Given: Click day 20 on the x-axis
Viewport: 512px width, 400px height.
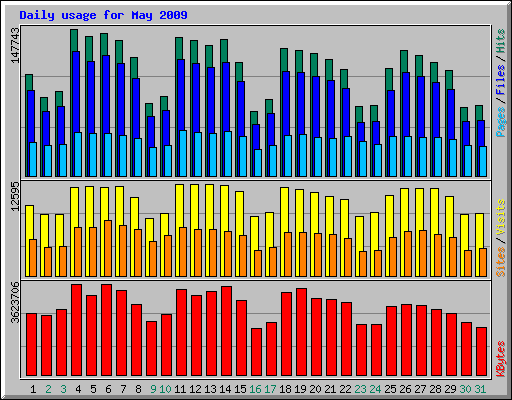Looking at the screenshot, I should pyautogui.click(x=315, y=389).
